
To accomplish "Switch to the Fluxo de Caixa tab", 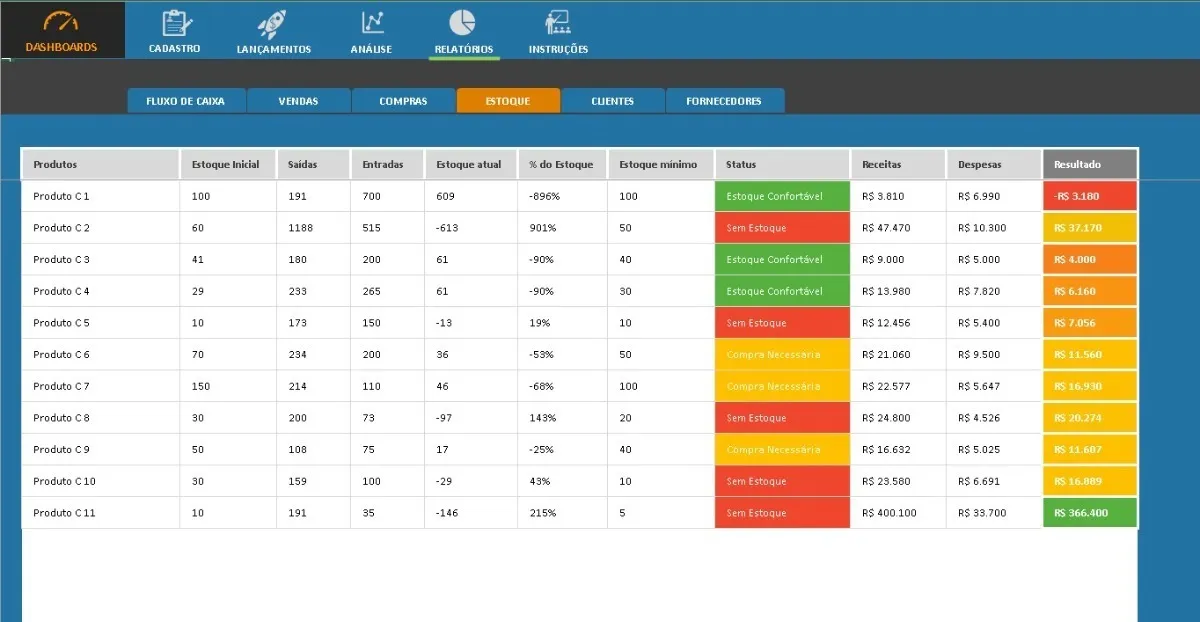I will 186,101.
